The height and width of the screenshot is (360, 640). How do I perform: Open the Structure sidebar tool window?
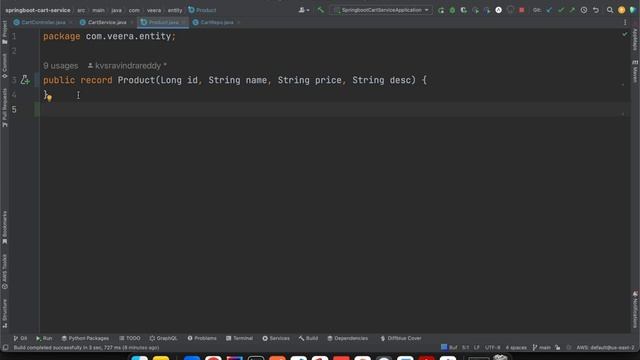[x=4, y=314]
